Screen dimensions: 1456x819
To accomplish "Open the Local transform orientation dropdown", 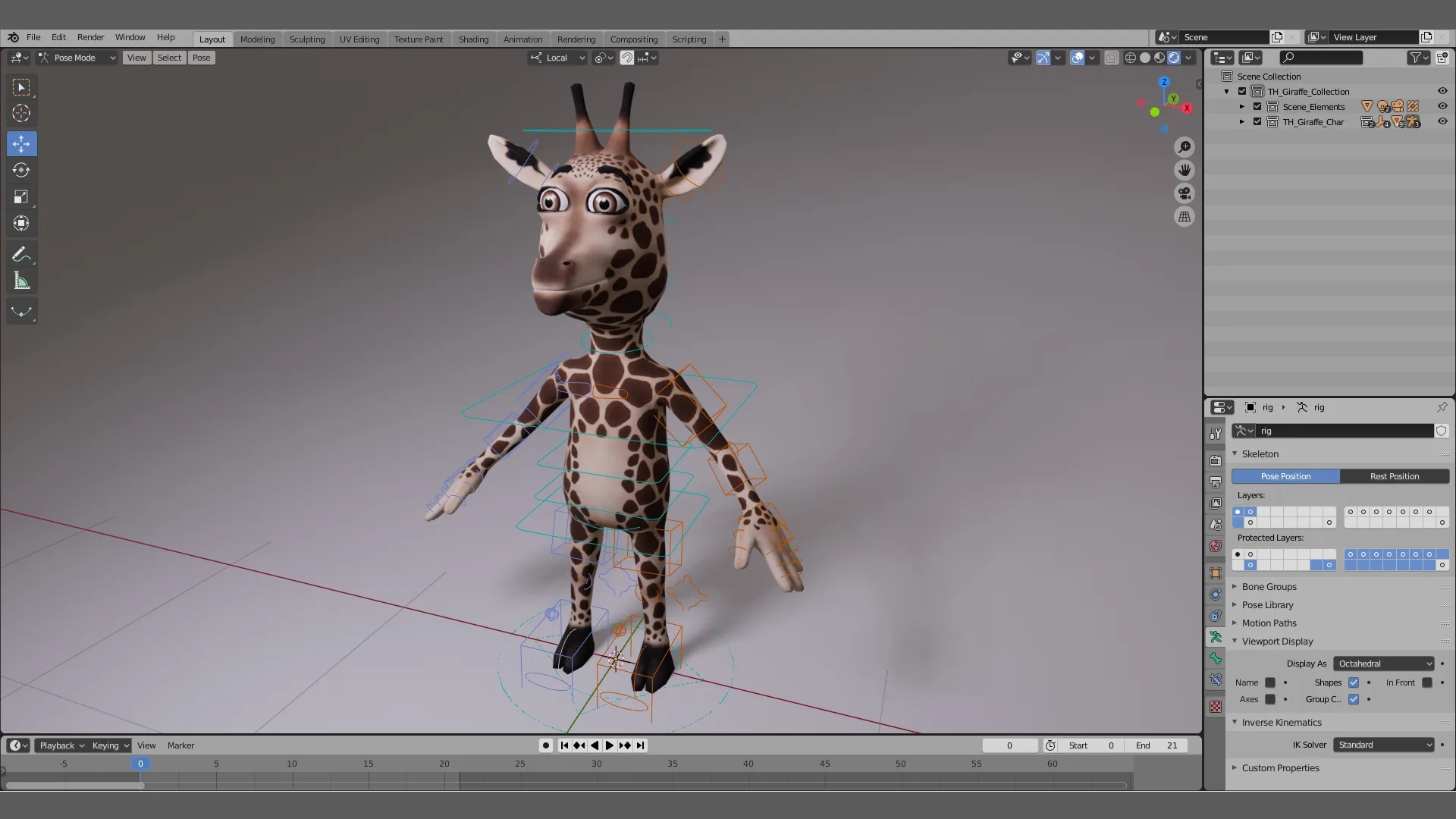I will coord(557,58).
